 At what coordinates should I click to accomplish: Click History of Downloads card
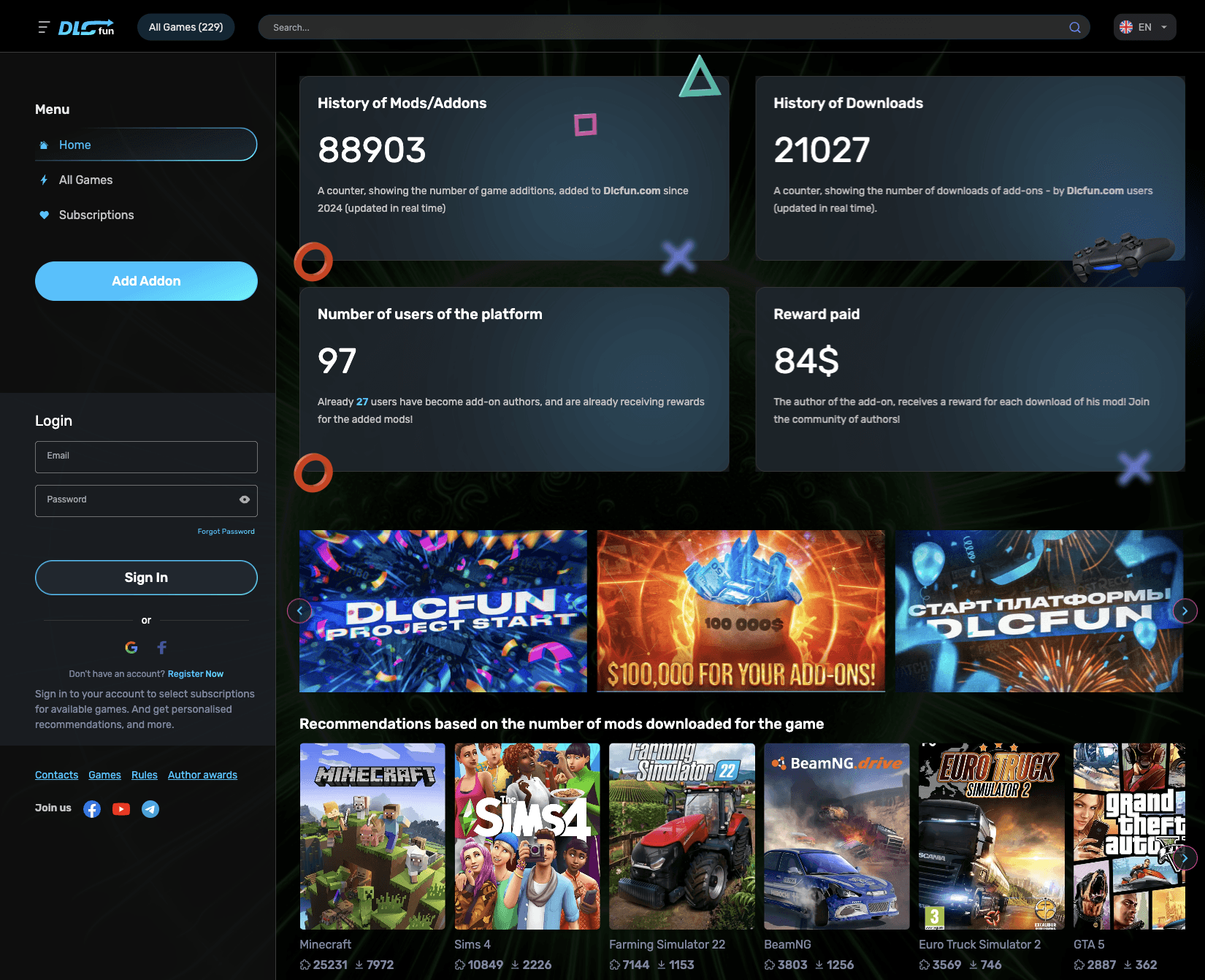click(x=970, y=169)
